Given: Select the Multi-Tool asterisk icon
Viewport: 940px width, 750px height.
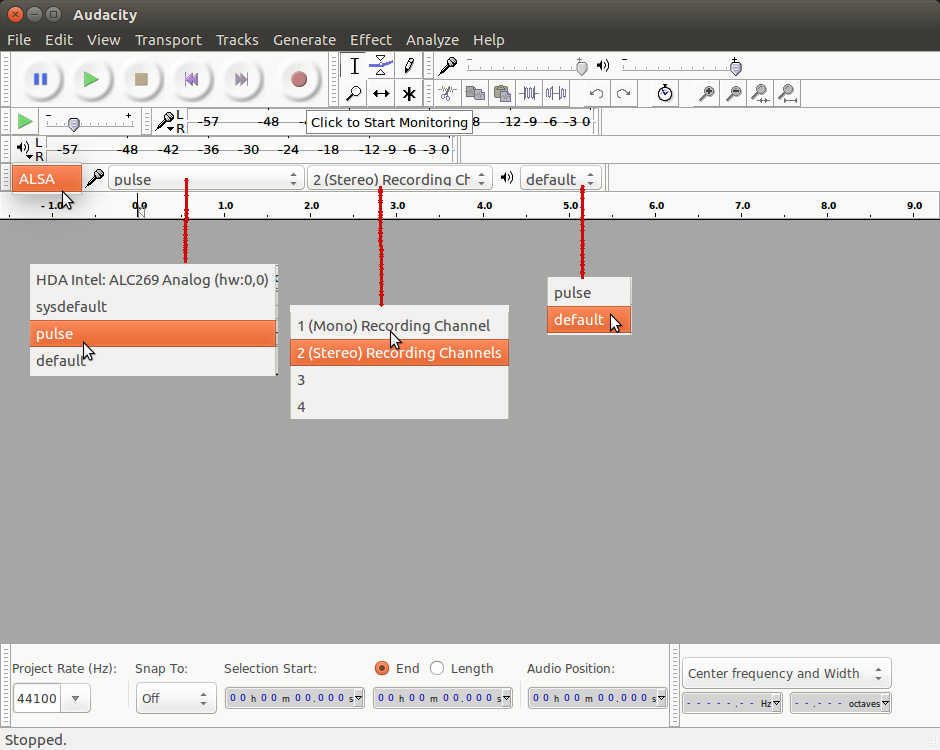Looking at the screenshot, I should point(408,94).
